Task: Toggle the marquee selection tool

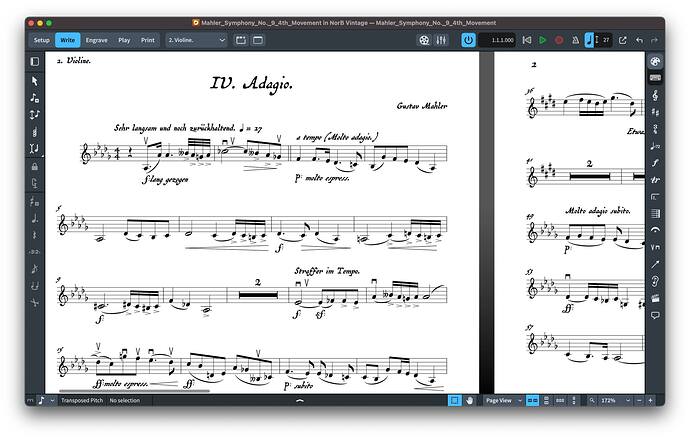Action: pyautogui.click(x=455, y=400)
